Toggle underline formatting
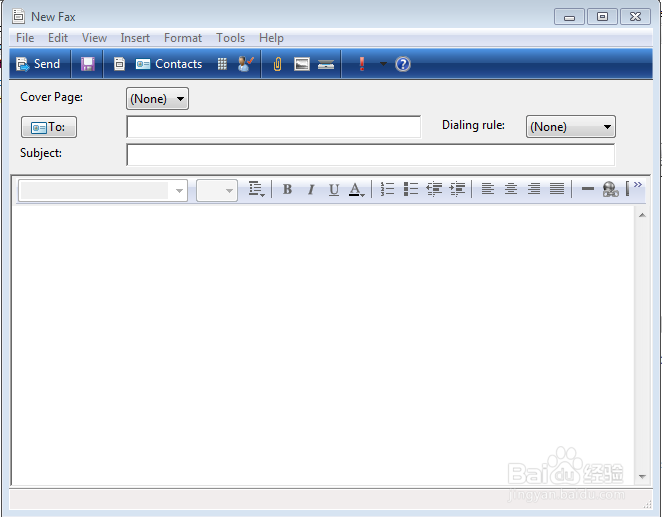 tap(334, 189)
